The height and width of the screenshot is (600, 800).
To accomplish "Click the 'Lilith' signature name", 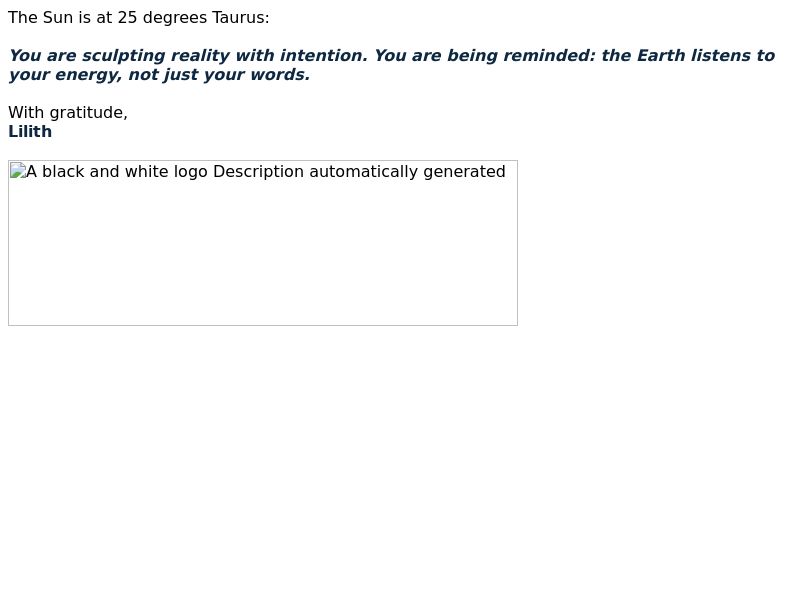I will (x=30, y=132).
